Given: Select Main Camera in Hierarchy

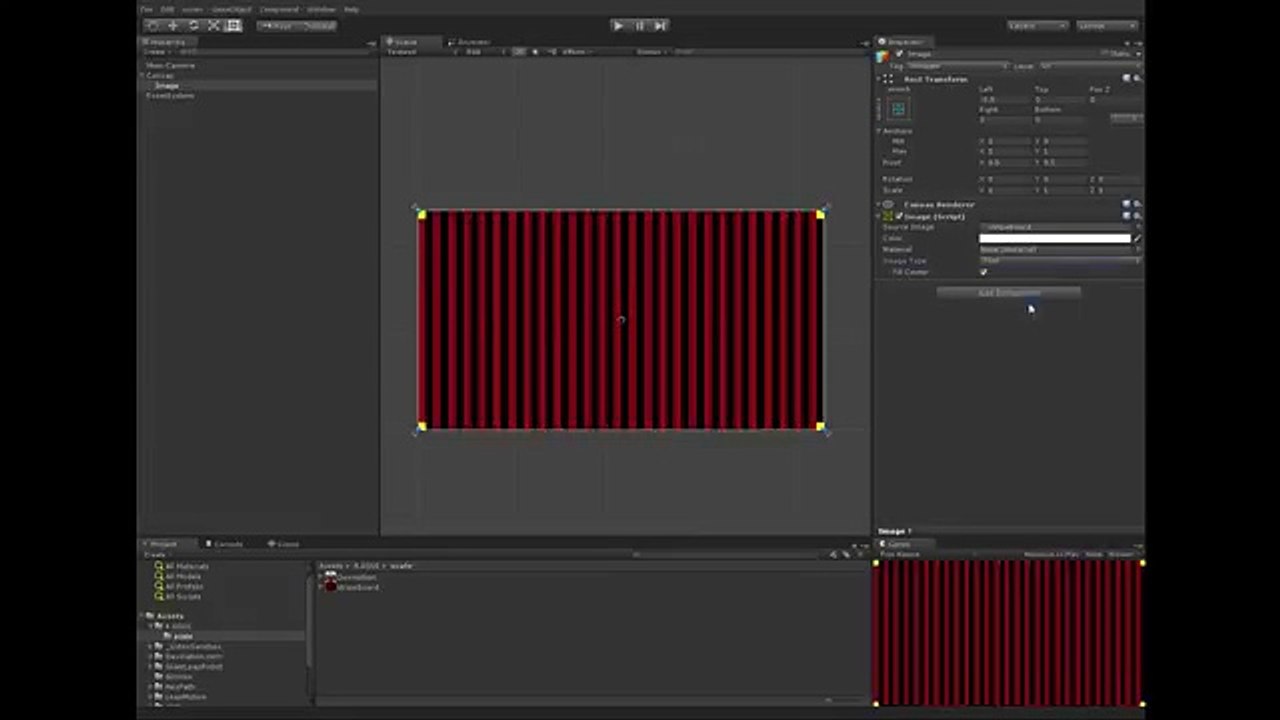Looking at the screenshot, I should 171,66.
